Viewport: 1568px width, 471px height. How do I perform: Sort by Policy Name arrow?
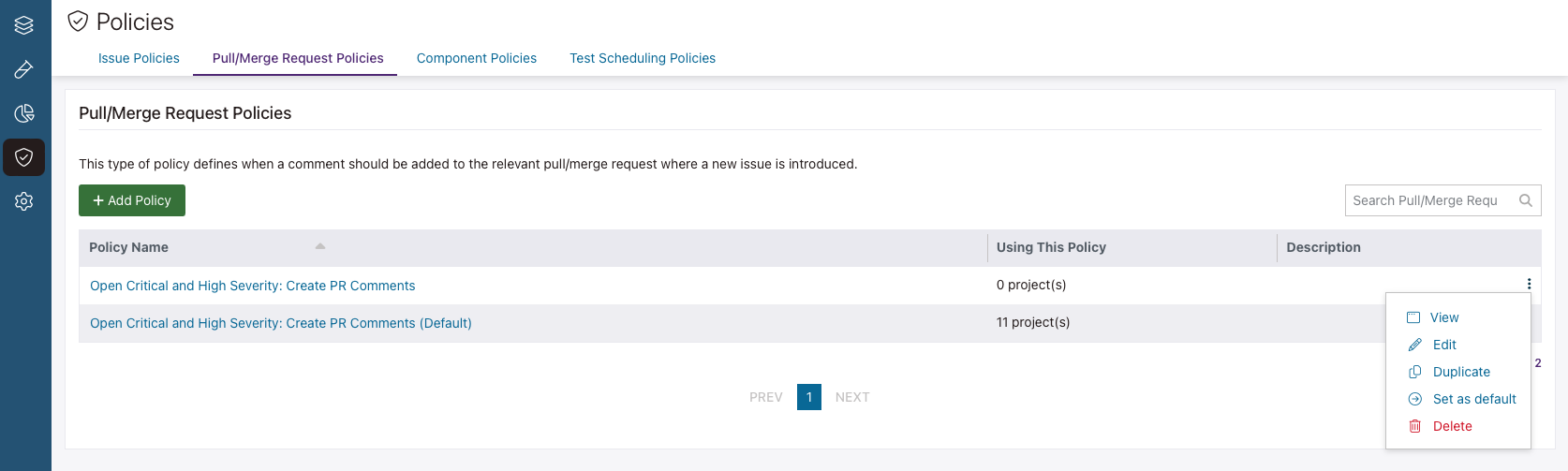(x=320, y=247)
